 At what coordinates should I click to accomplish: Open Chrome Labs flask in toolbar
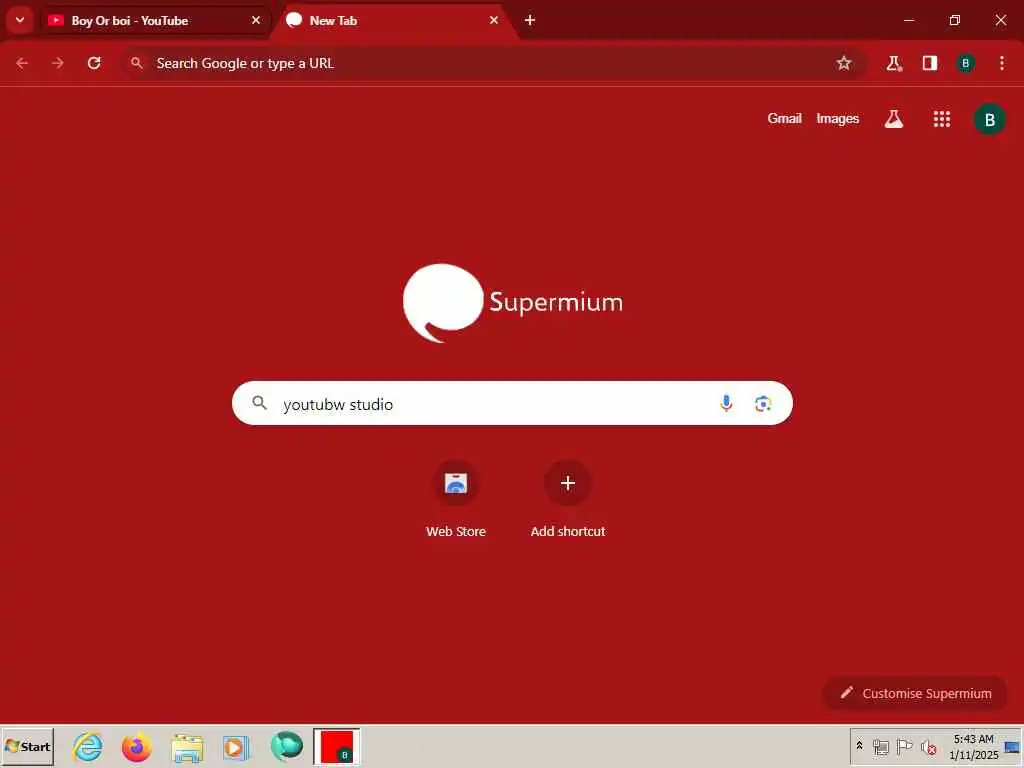click(x=893, y=63)
